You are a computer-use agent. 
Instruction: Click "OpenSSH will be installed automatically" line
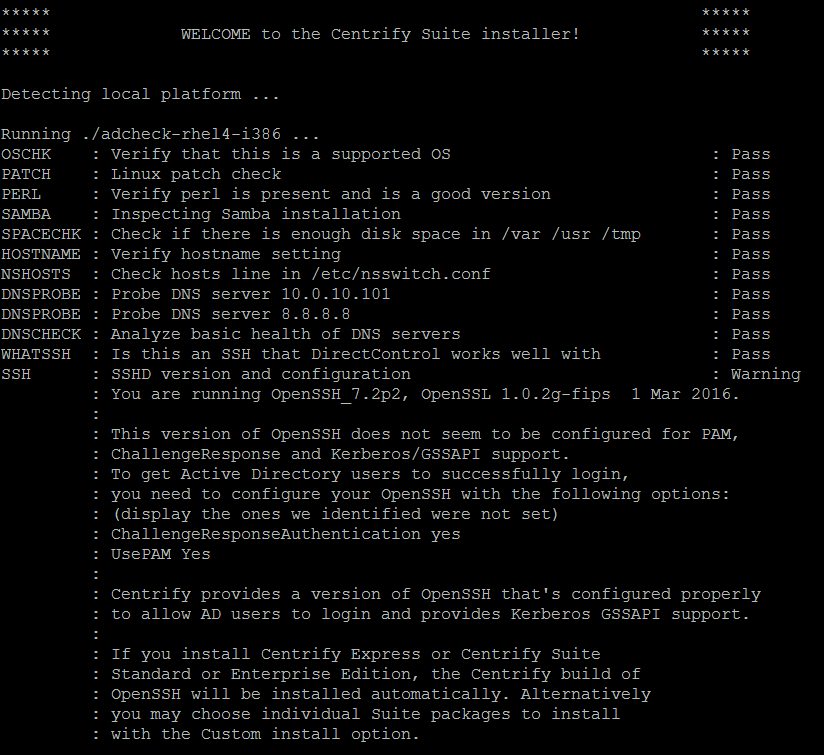click(x=381, y=694)
